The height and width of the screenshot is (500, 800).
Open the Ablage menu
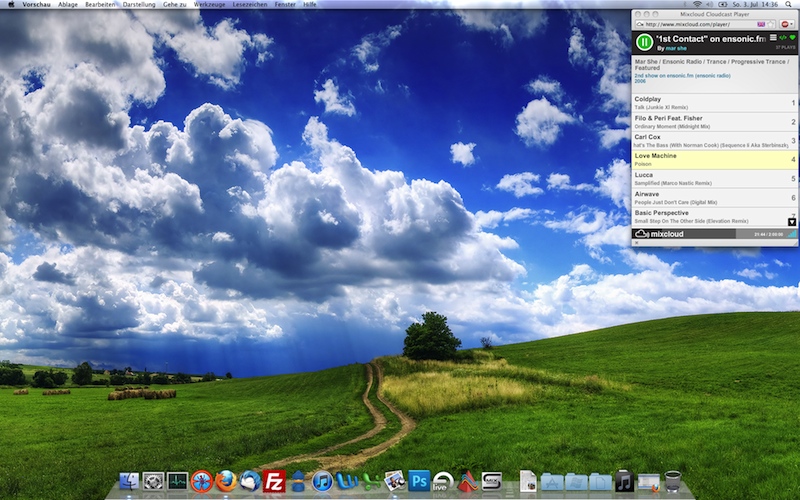coord(68,5)
